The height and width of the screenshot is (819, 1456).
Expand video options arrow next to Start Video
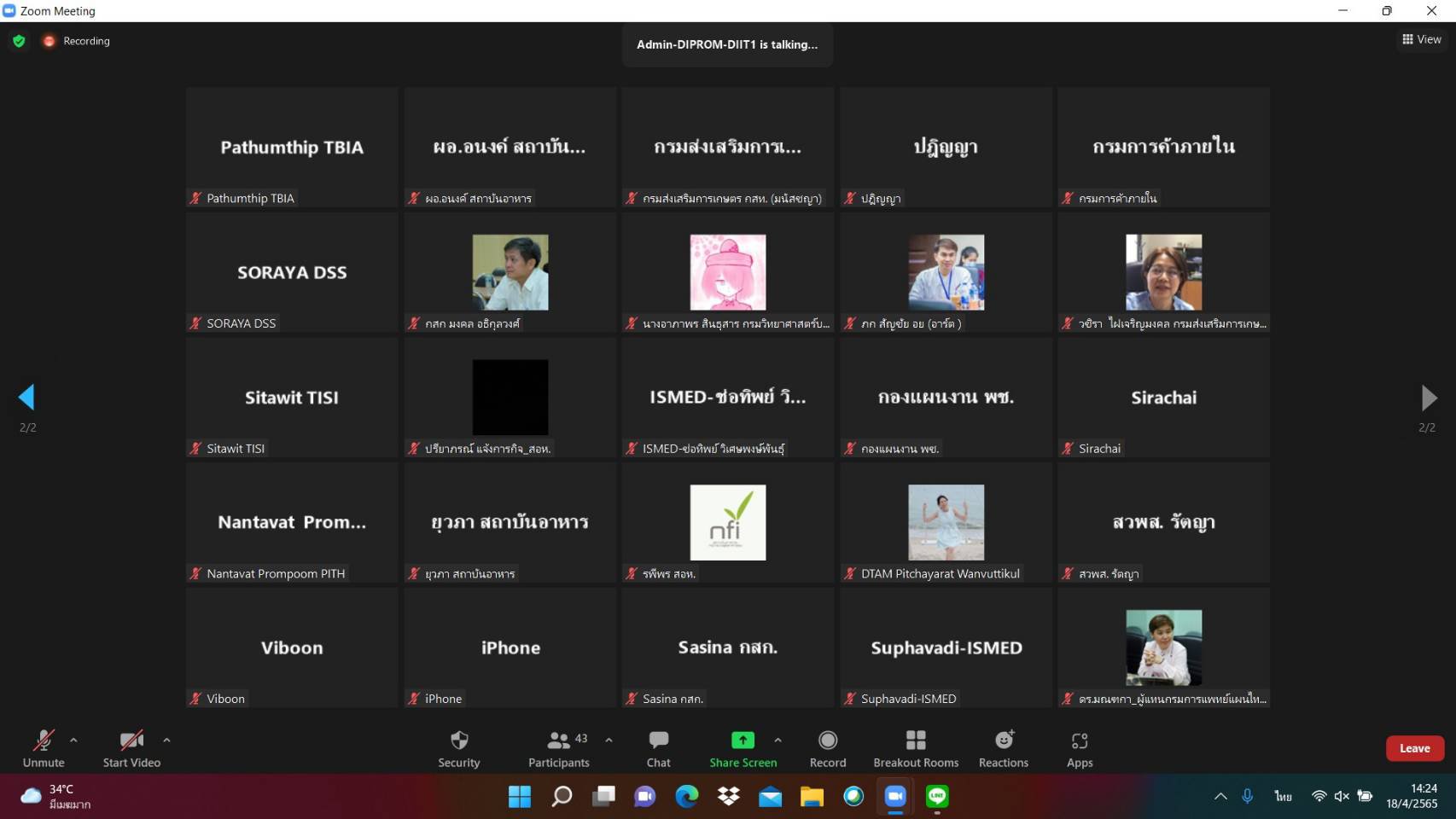click(166, 741)
